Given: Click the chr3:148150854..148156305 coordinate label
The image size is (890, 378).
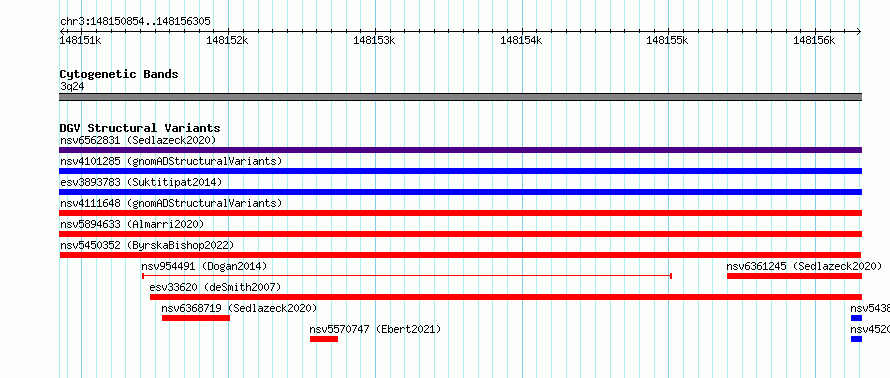Looking at the screenshot, I should 135,22.
